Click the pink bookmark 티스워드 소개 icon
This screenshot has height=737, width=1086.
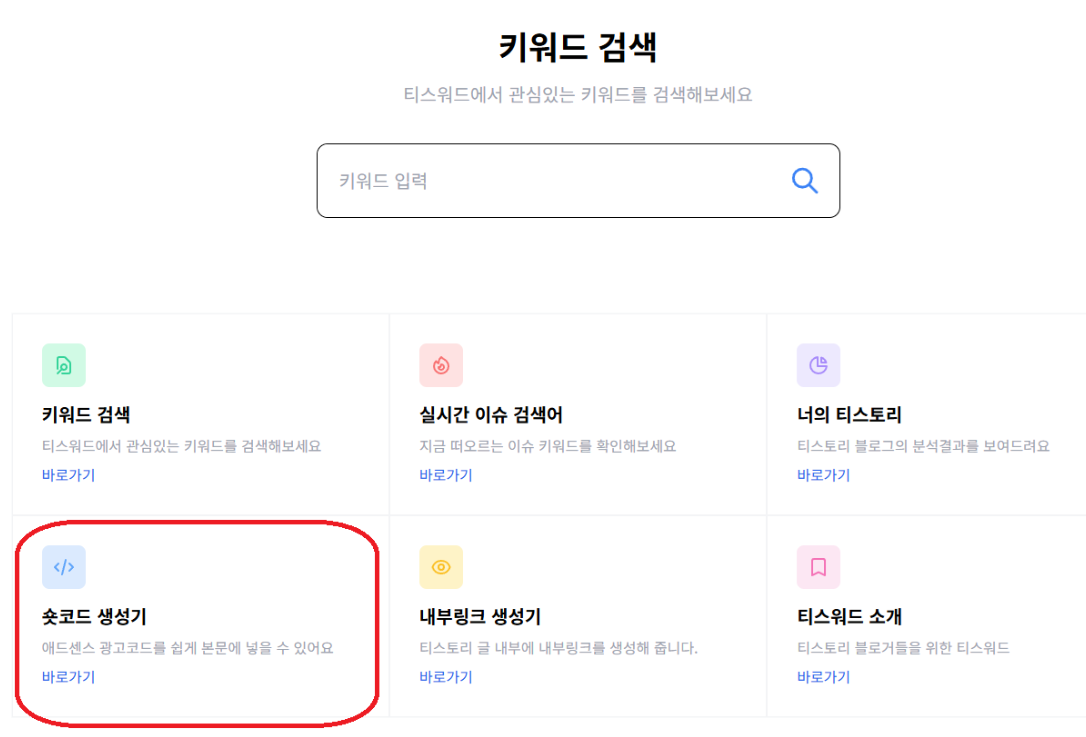819,567
